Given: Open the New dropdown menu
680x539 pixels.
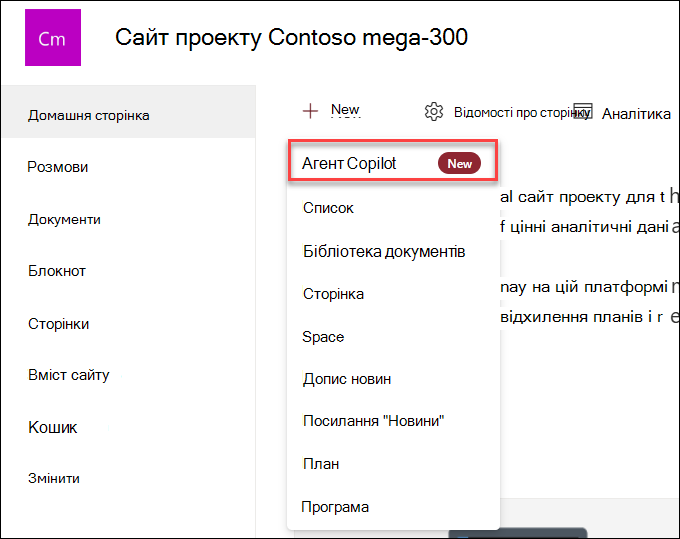Looking at the screenshot, I should (x=345, y=110).
